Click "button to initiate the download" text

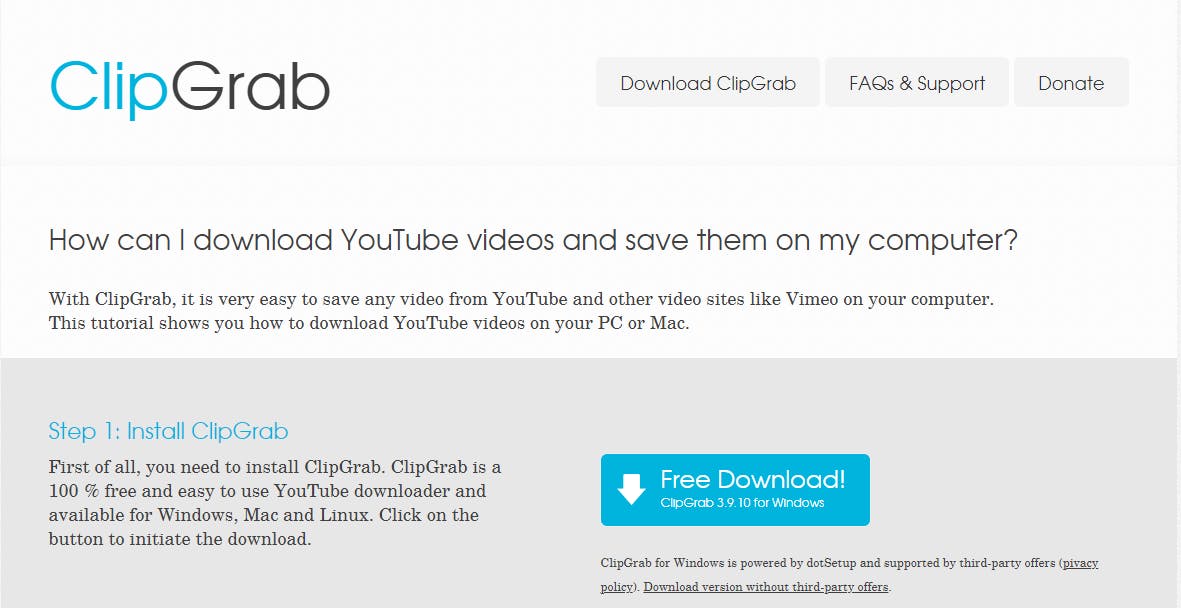pyautogui.click(x=180, y=539)
